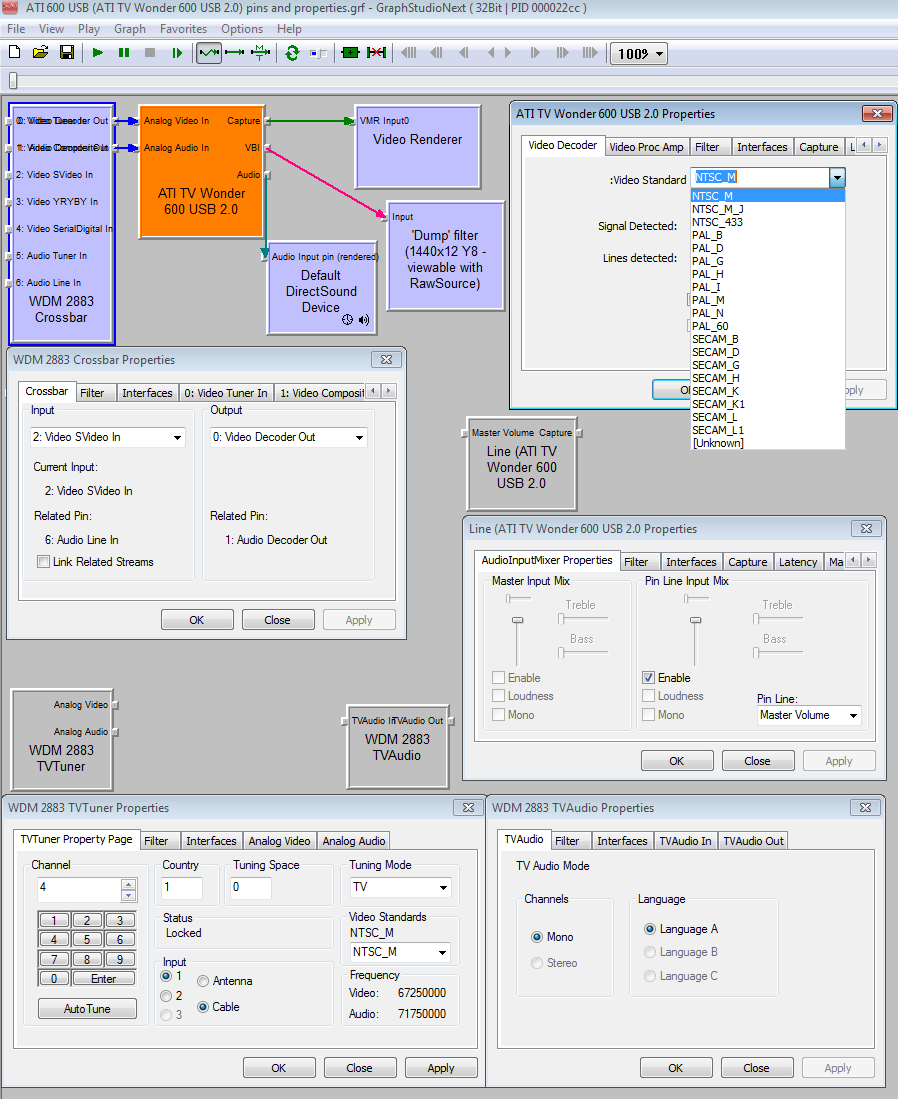Increase channel using the spinner up arrow

pyautogui.click(x=128, y=884)
